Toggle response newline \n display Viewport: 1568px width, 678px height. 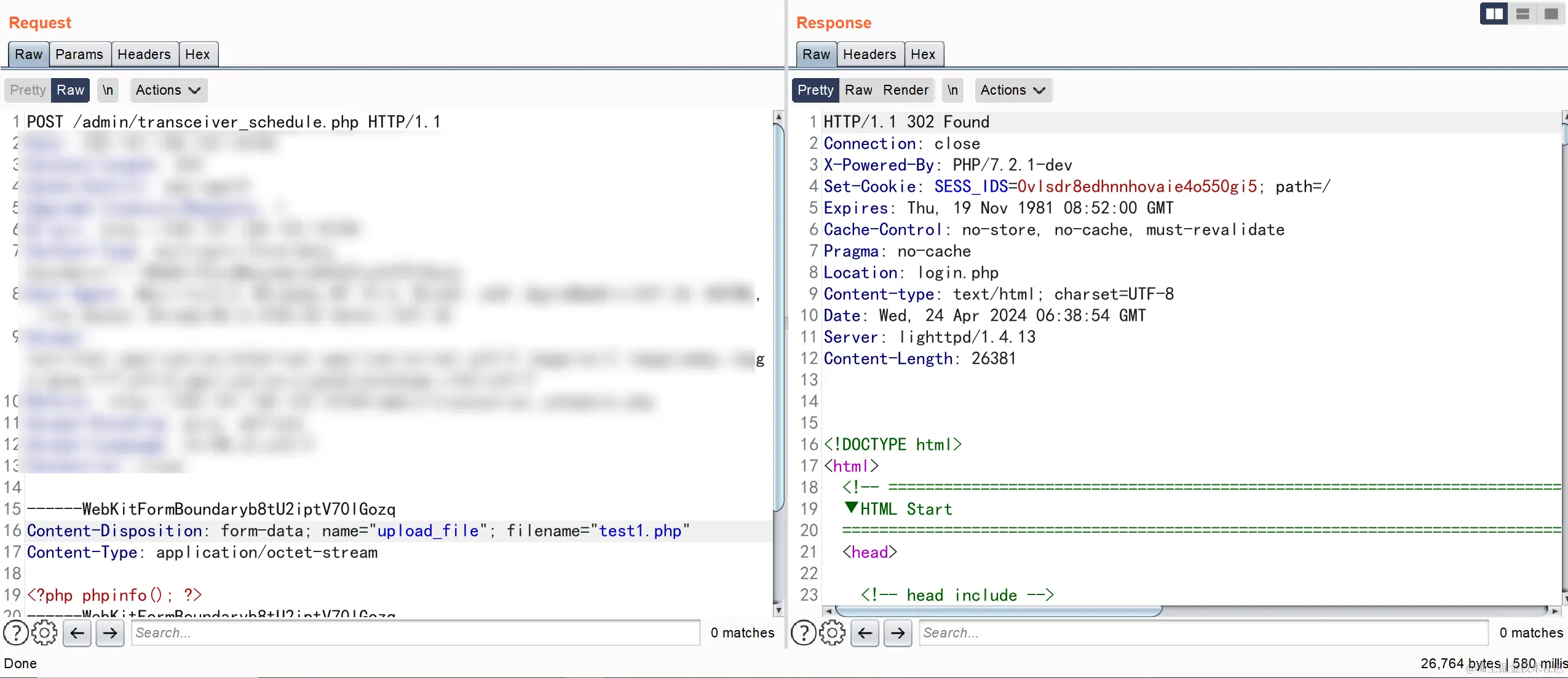tap(952, 90)
